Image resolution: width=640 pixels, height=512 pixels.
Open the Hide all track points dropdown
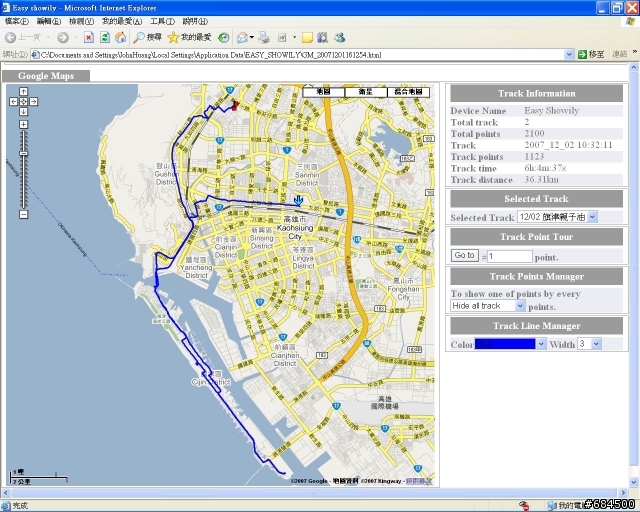pos(520,305)
